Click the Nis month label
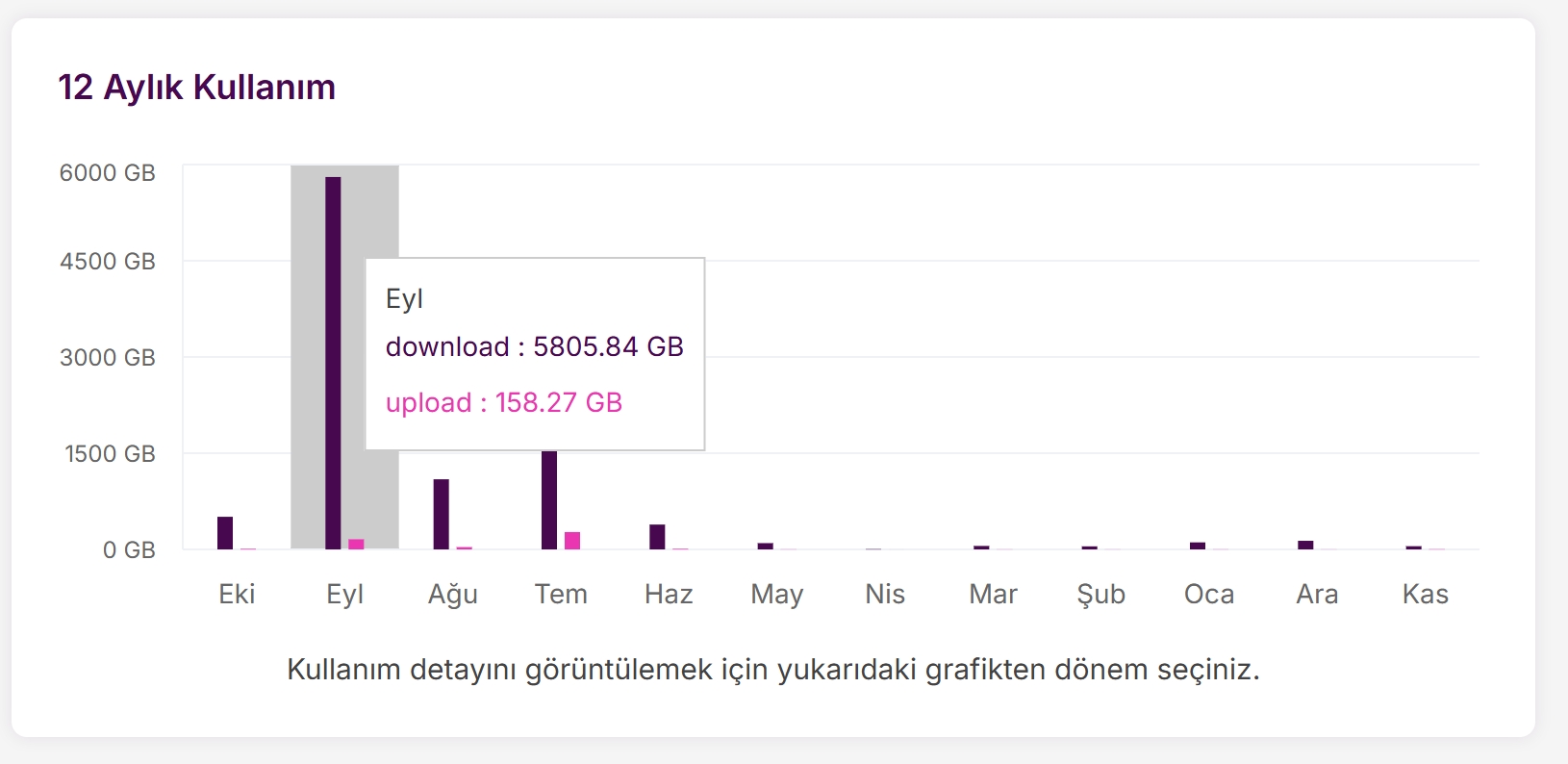The height and width of the screenshot is (764, 1568). click(885, 594)
